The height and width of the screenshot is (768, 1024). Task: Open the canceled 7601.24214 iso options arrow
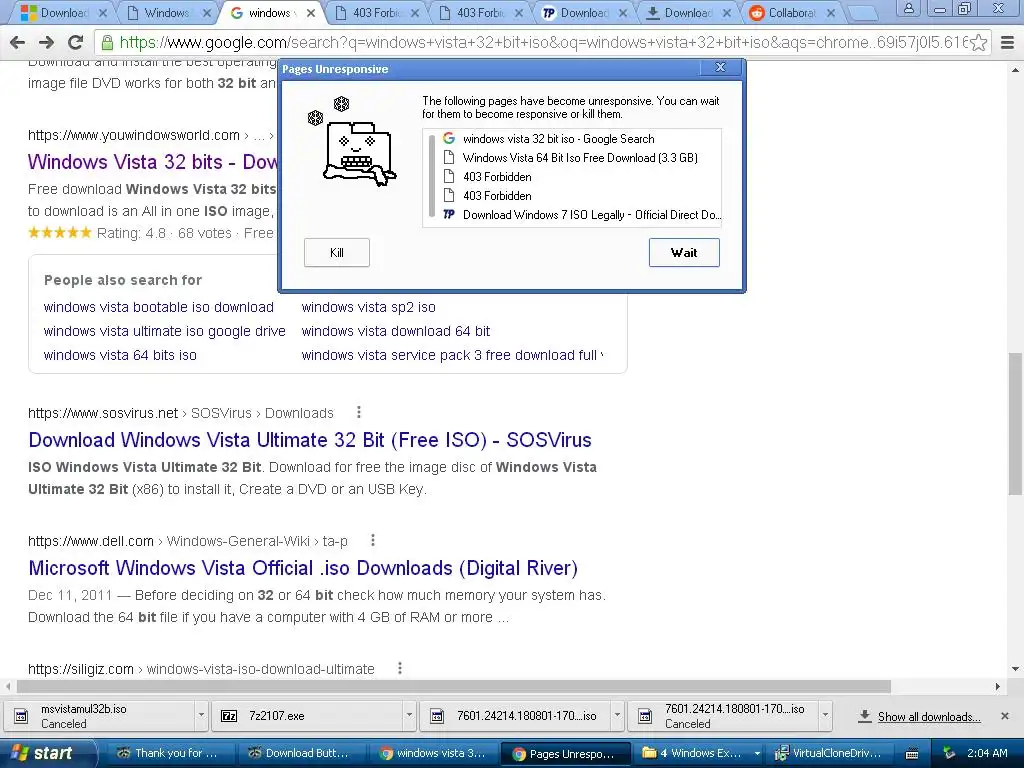click(x=825, y=716)
